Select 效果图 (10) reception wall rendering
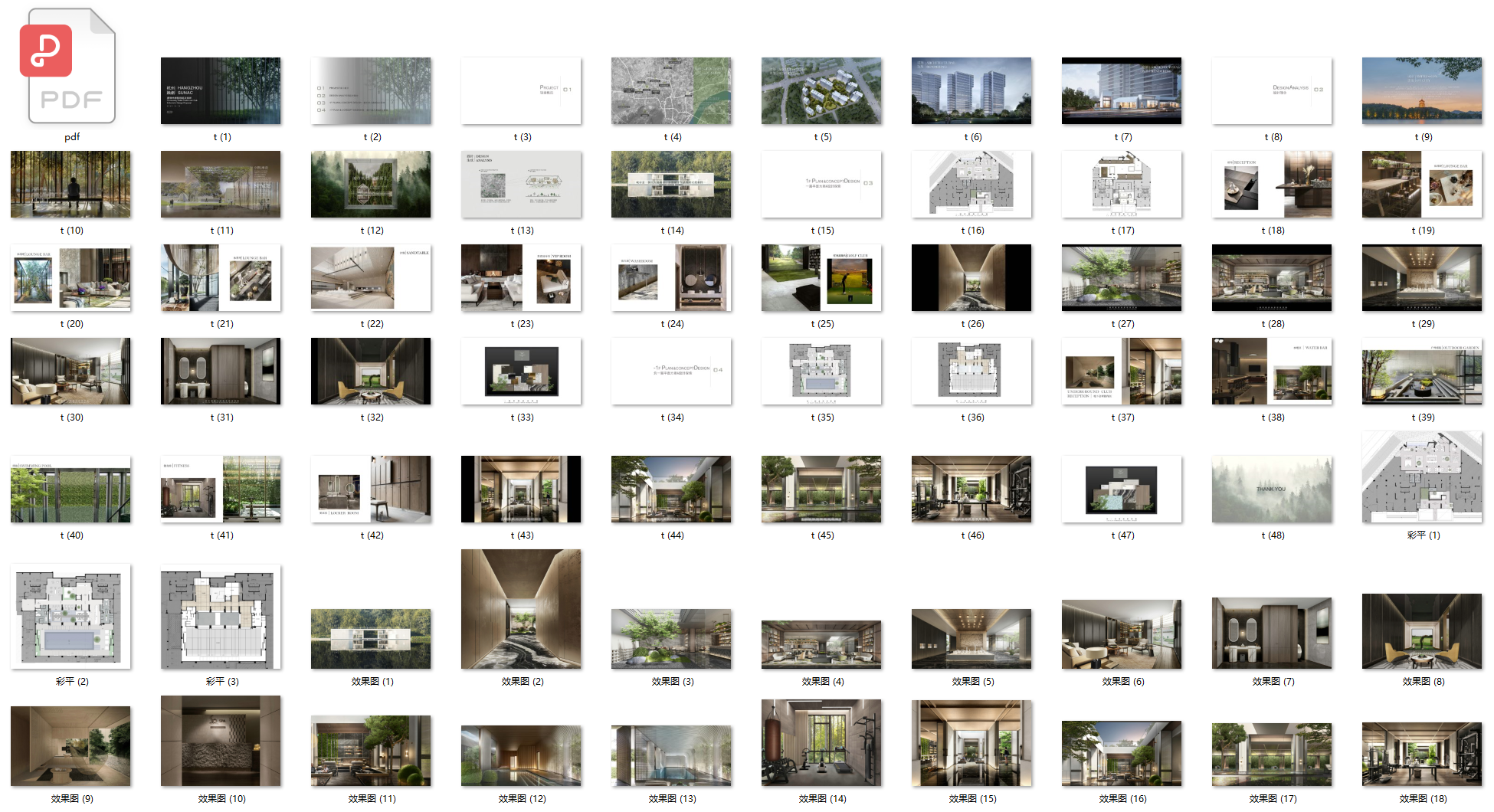Screen dimensions: 1494x812 pyautogui.click(x=221, y=741)
